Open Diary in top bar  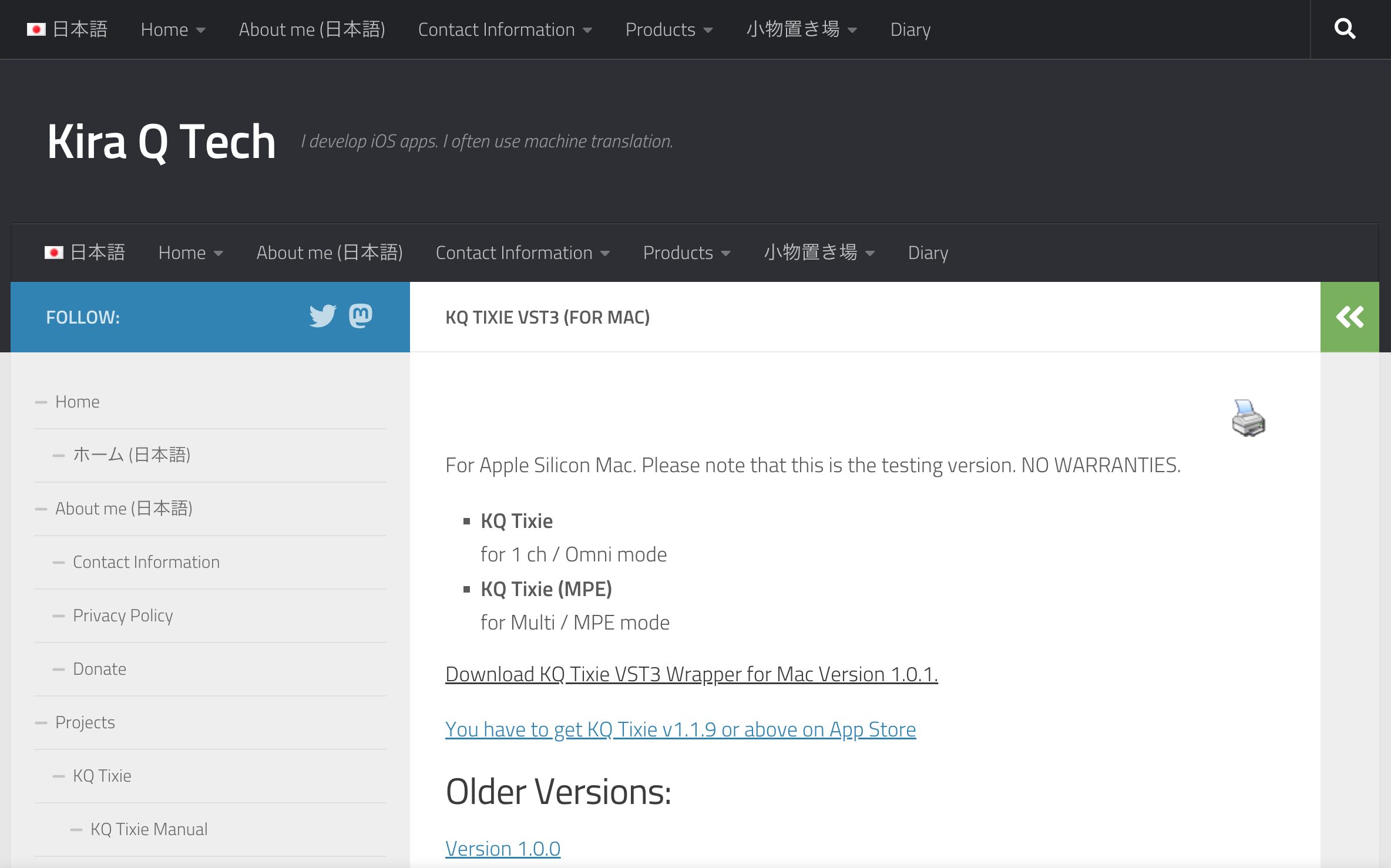click(x=910, y=29)
